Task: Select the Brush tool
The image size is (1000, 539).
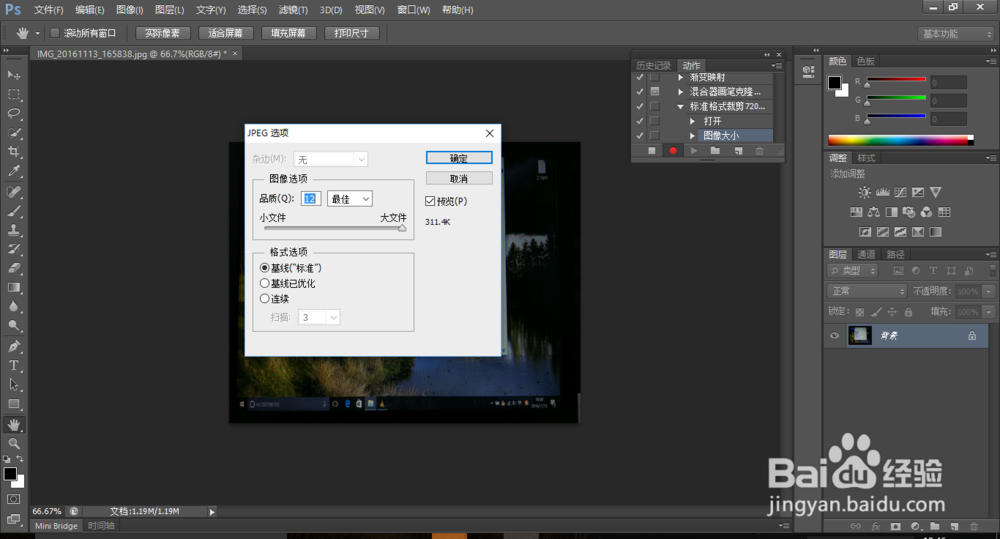Action: [x=13, y=211]
